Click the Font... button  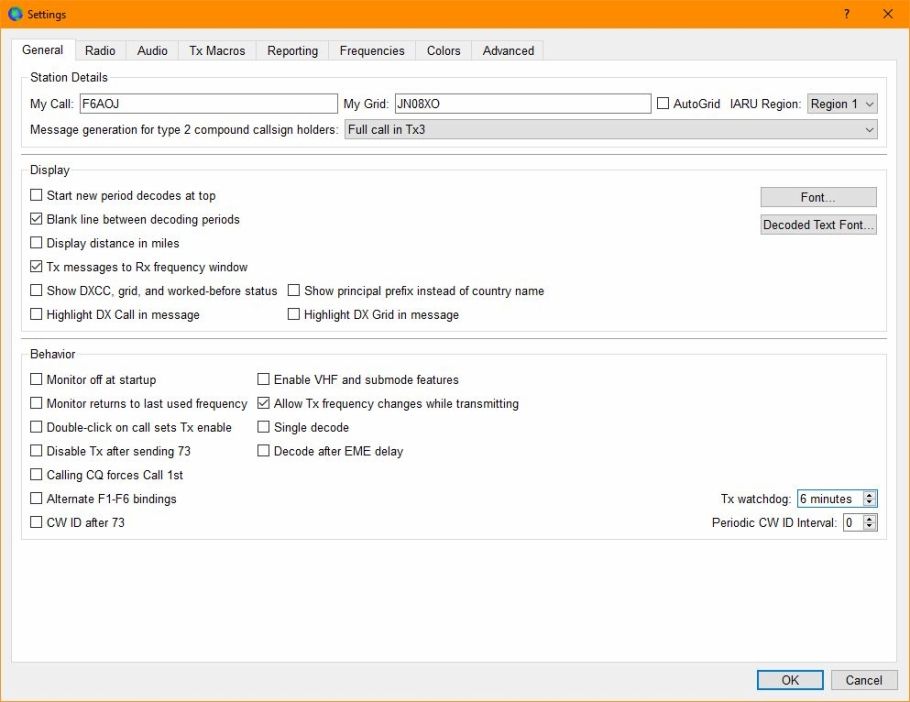click(818, 198)
